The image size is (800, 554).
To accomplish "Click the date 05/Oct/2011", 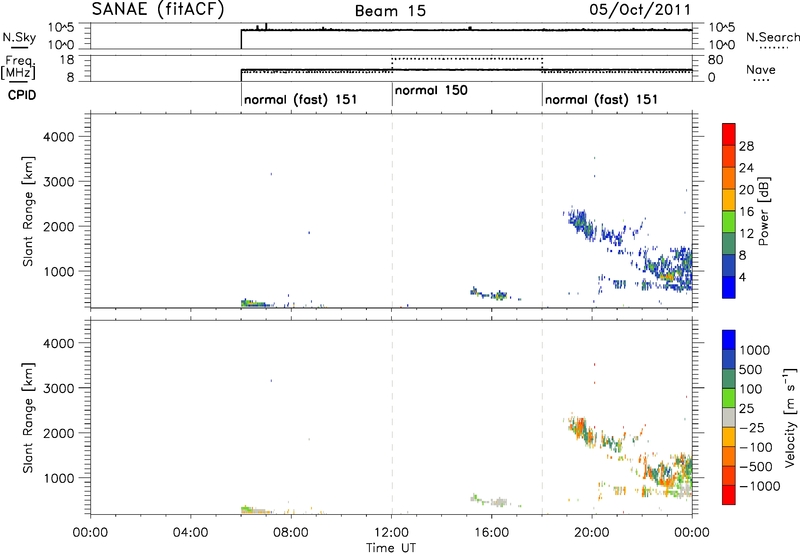I will pyautogui.click(x=640, y=10).
